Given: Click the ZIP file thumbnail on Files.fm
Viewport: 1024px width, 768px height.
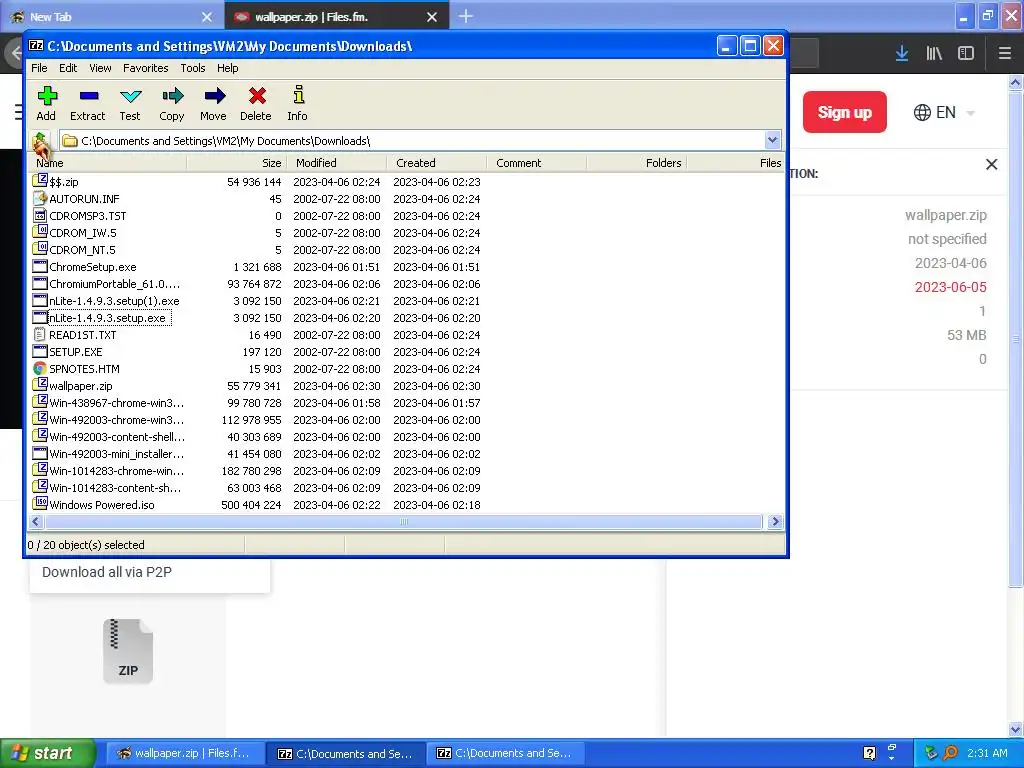Looking at the screenshot, I should [x=128, y=651].
